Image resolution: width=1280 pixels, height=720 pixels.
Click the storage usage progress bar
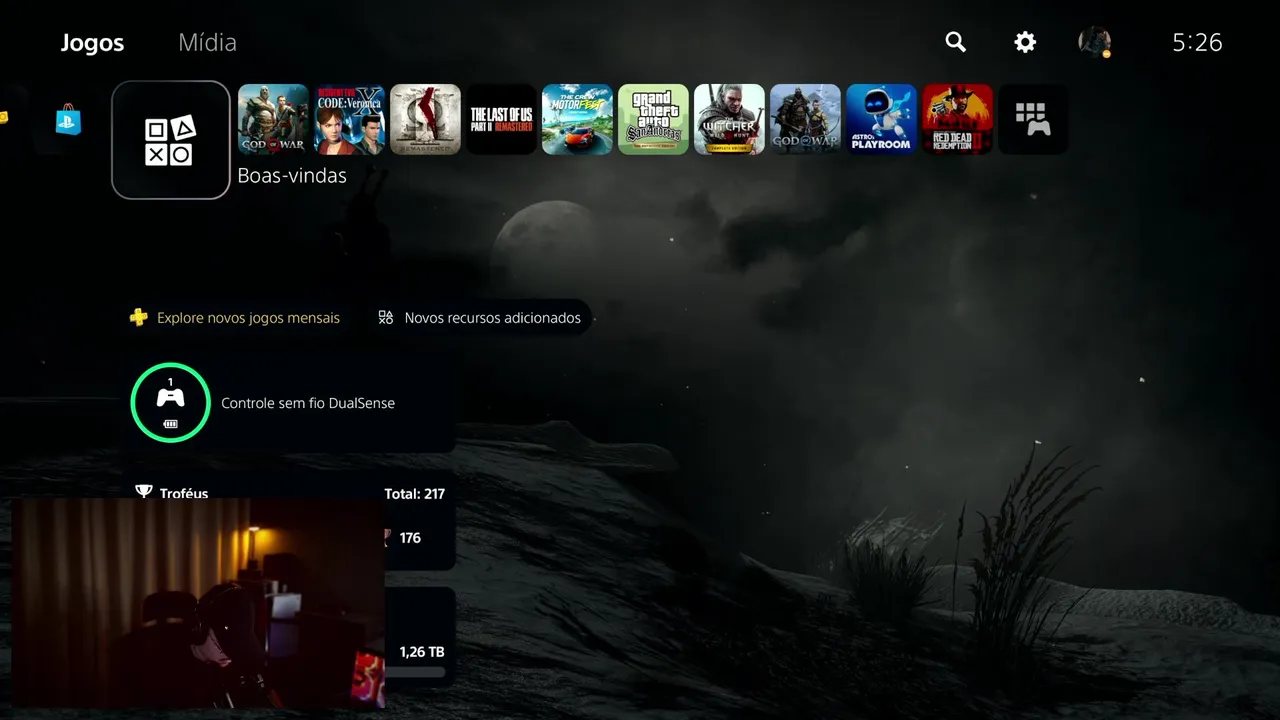(x=415, y=672)
